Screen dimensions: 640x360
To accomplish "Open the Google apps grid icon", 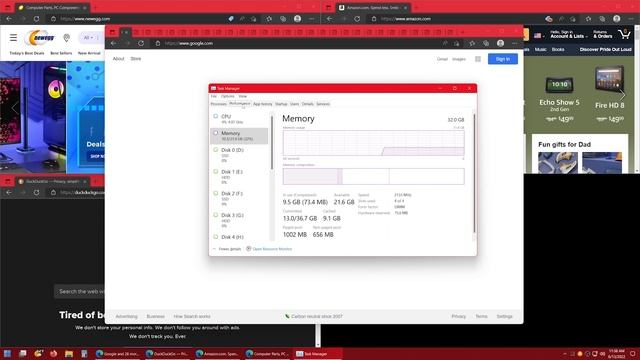I will pos(478,59).
